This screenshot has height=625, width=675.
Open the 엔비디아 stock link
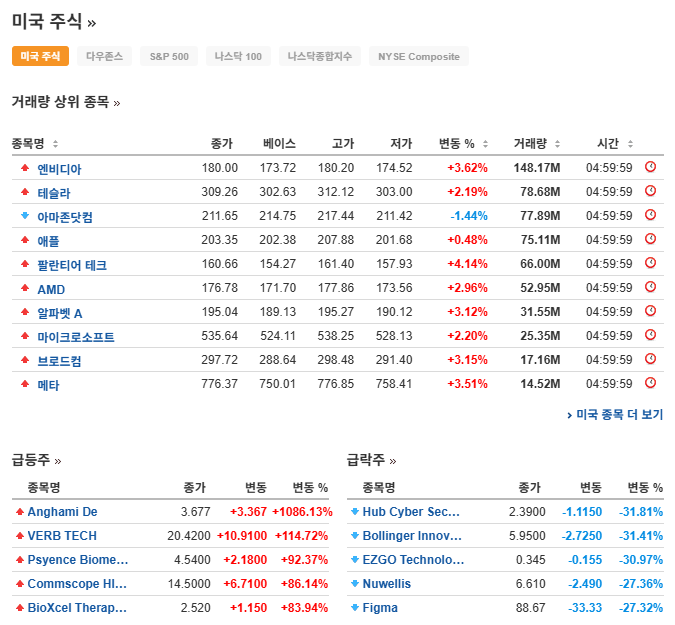tap(59, 169)
